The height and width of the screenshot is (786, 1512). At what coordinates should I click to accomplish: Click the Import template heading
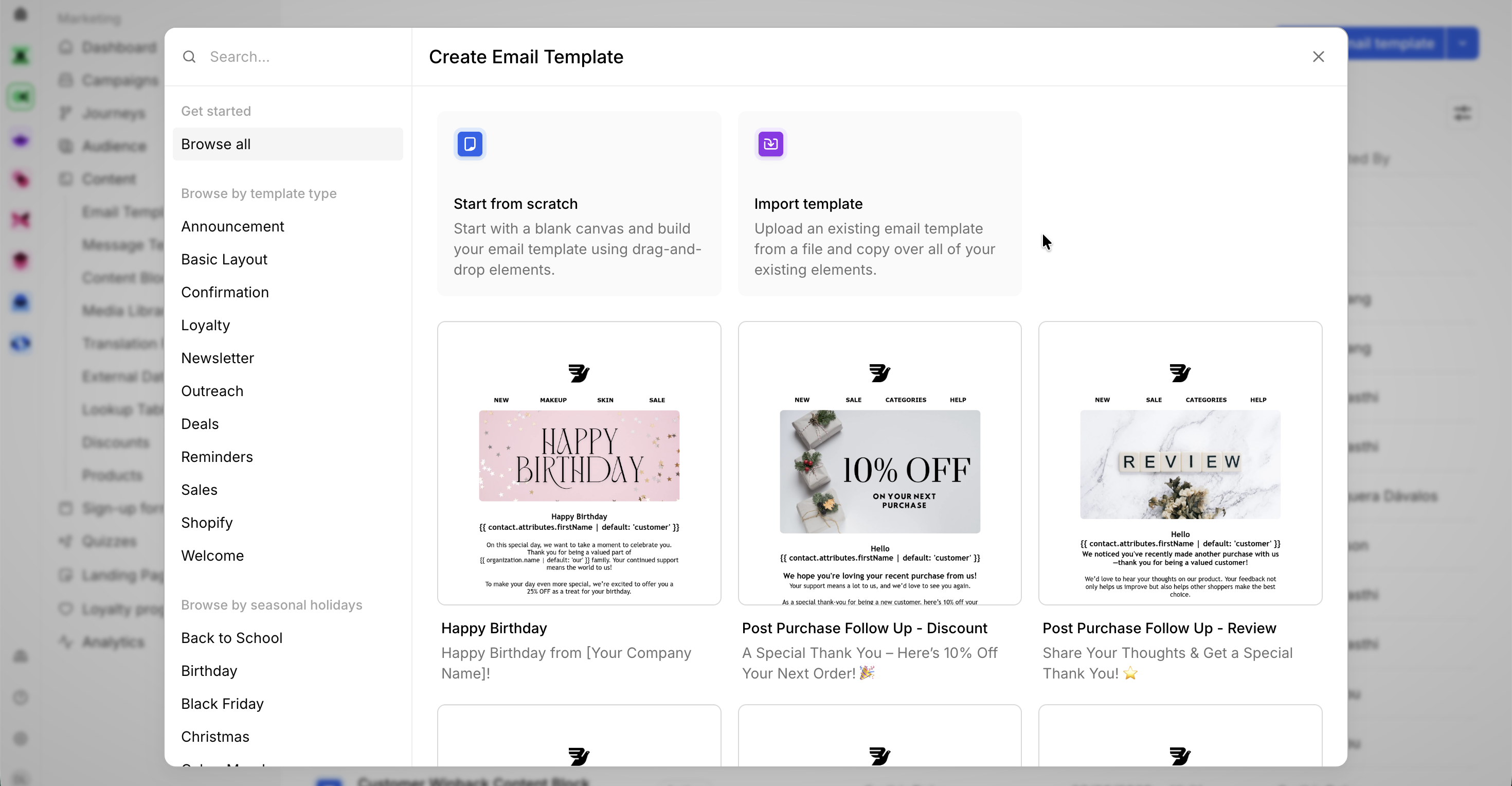click(807, 204)
